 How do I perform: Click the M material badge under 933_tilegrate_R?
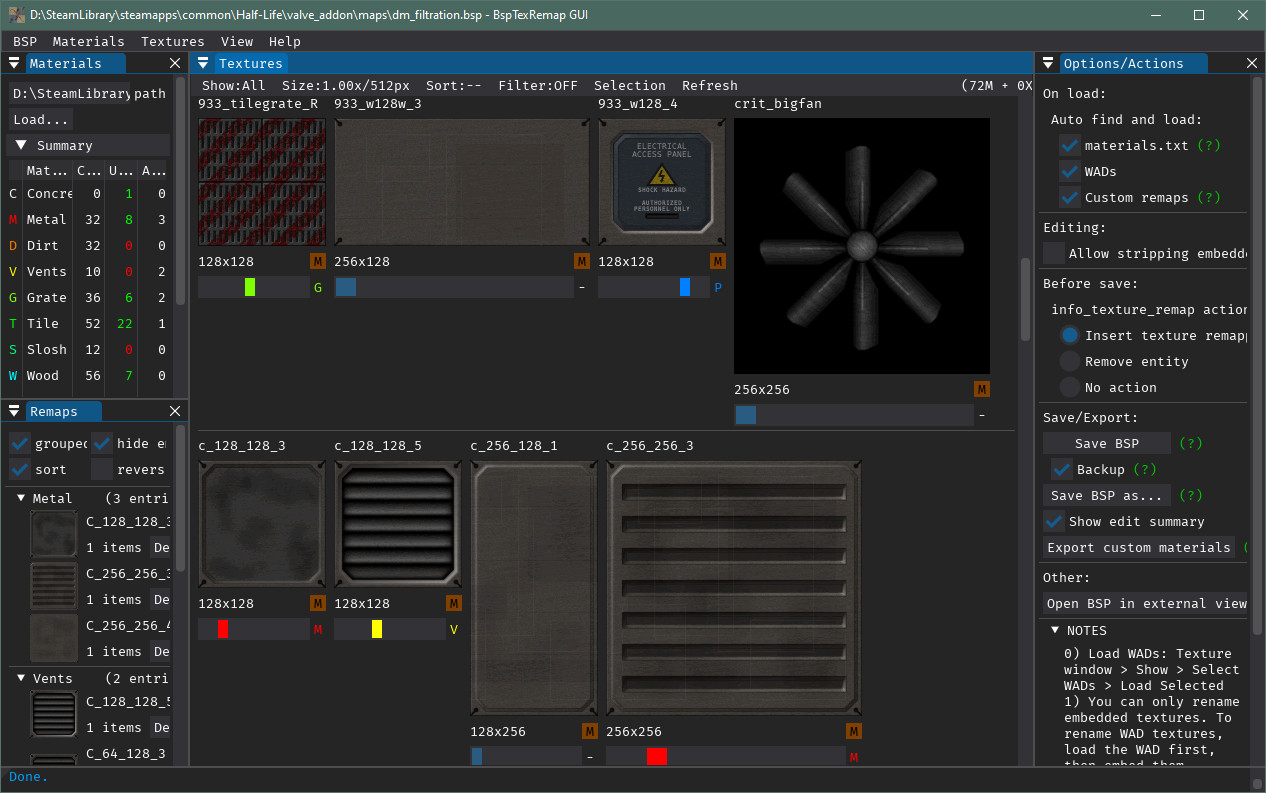coord(317,261)
